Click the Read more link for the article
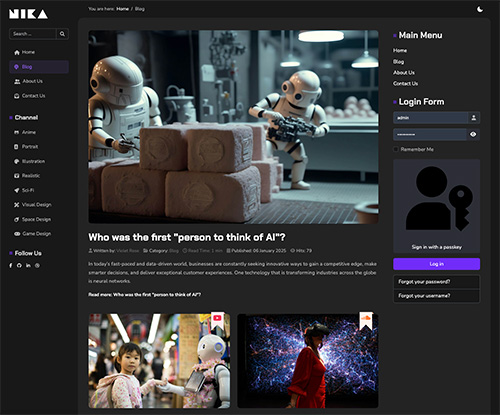Image resolution: width=500 pixels, height=415 pixels. pos(144,295)
